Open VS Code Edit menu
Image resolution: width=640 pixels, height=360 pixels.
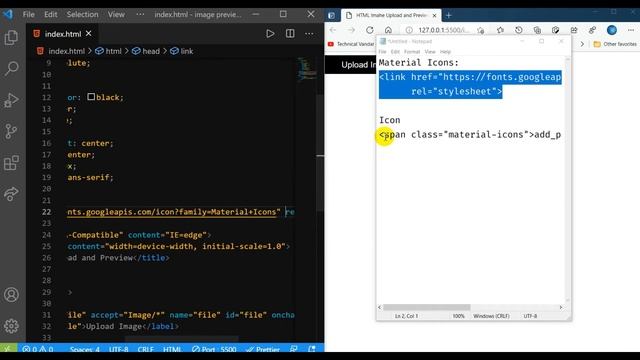point(51,14)
